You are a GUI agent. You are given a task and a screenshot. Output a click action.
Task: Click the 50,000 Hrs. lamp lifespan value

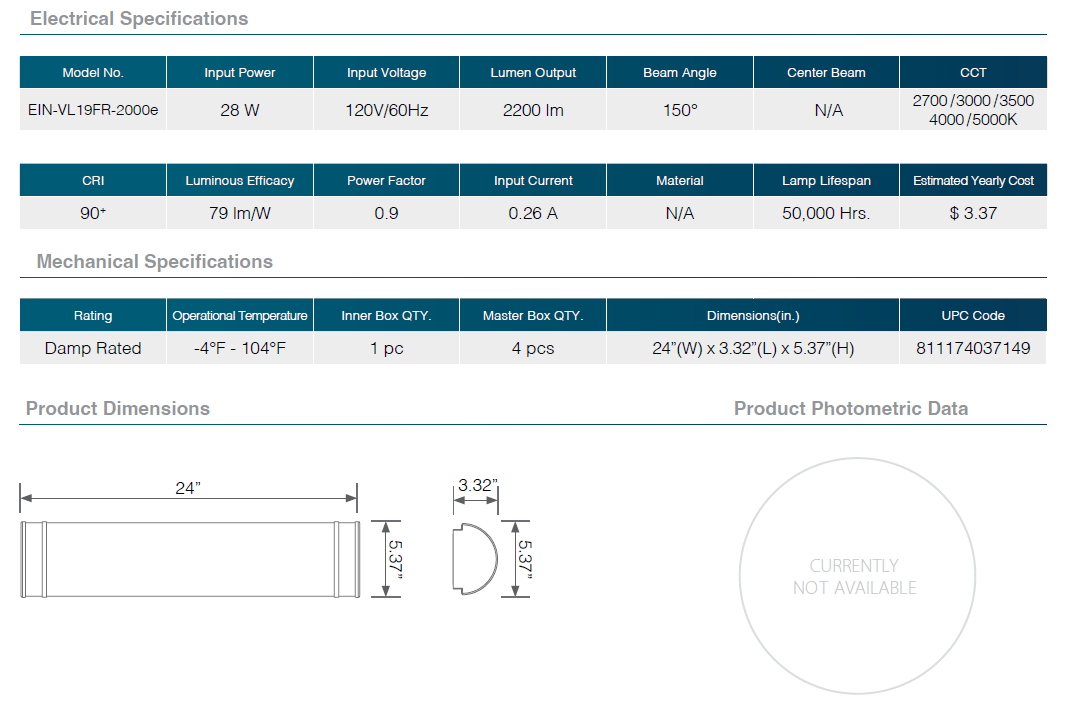pos(826,213)
